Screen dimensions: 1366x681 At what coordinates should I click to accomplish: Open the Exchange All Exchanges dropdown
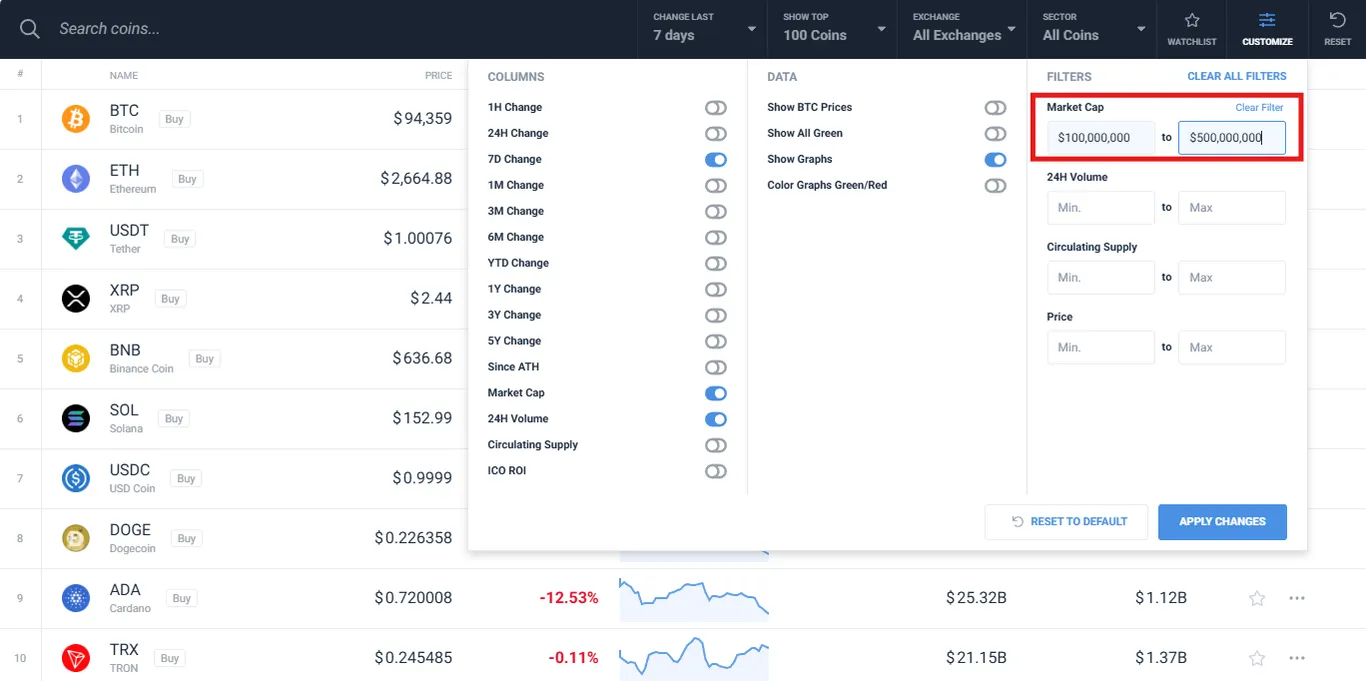tap(962, 29)
